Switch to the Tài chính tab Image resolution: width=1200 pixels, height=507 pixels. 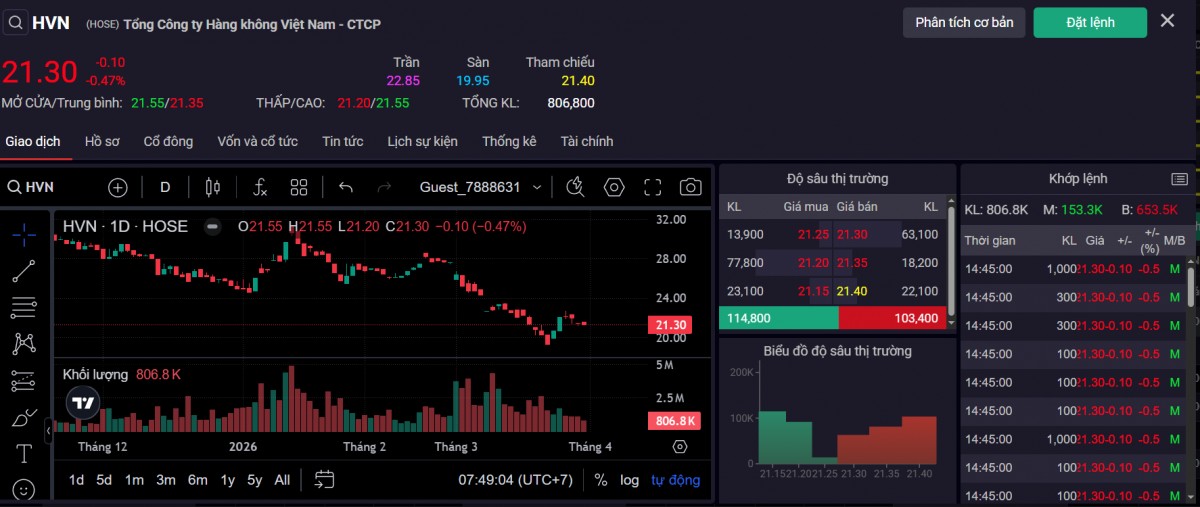click(587, 141)
